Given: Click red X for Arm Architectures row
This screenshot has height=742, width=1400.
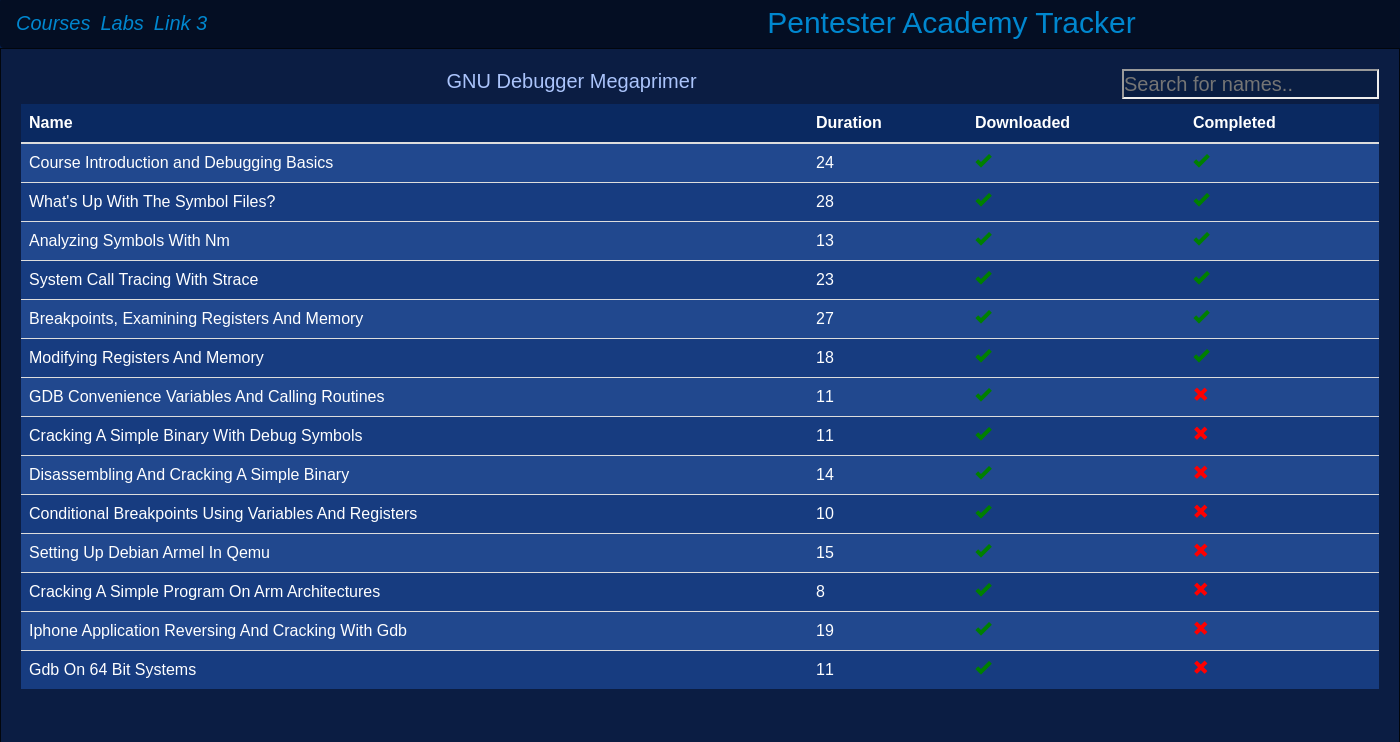Looking at the screenshot, I should tap(1200, 590).
